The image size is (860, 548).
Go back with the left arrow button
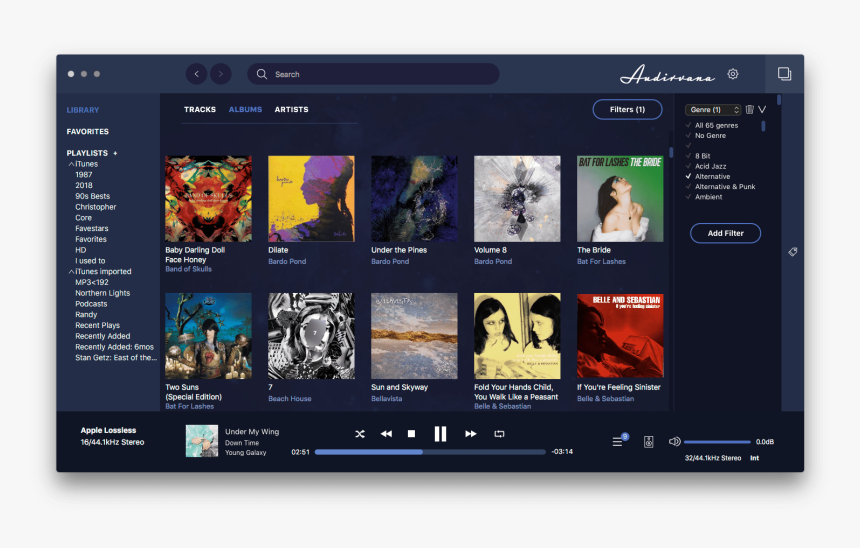(x=196, y=74)
